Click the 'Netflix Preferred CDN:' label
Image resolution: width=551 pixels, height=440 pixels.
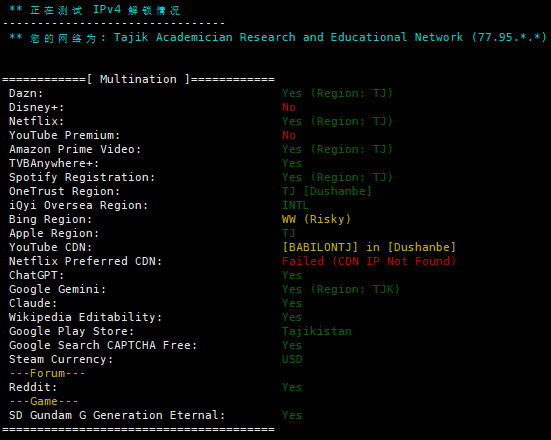[85, 261]
